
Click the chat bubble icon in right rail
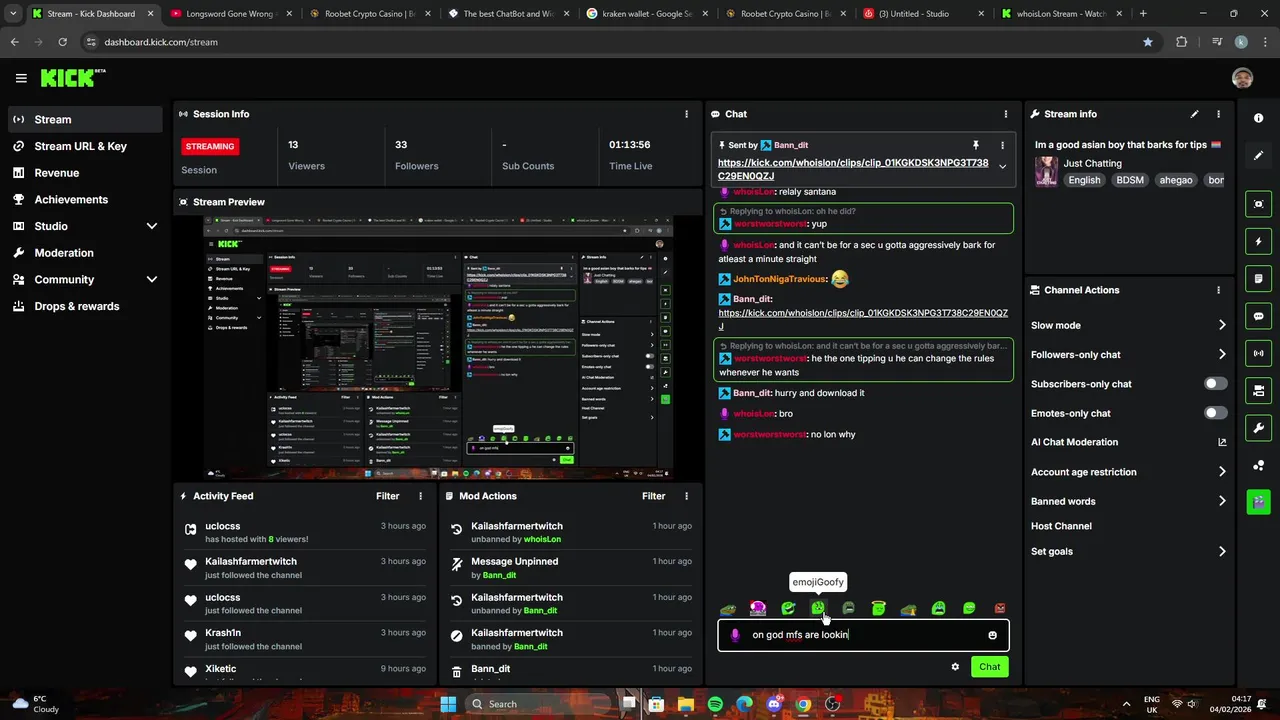(x=1258, y=316)
